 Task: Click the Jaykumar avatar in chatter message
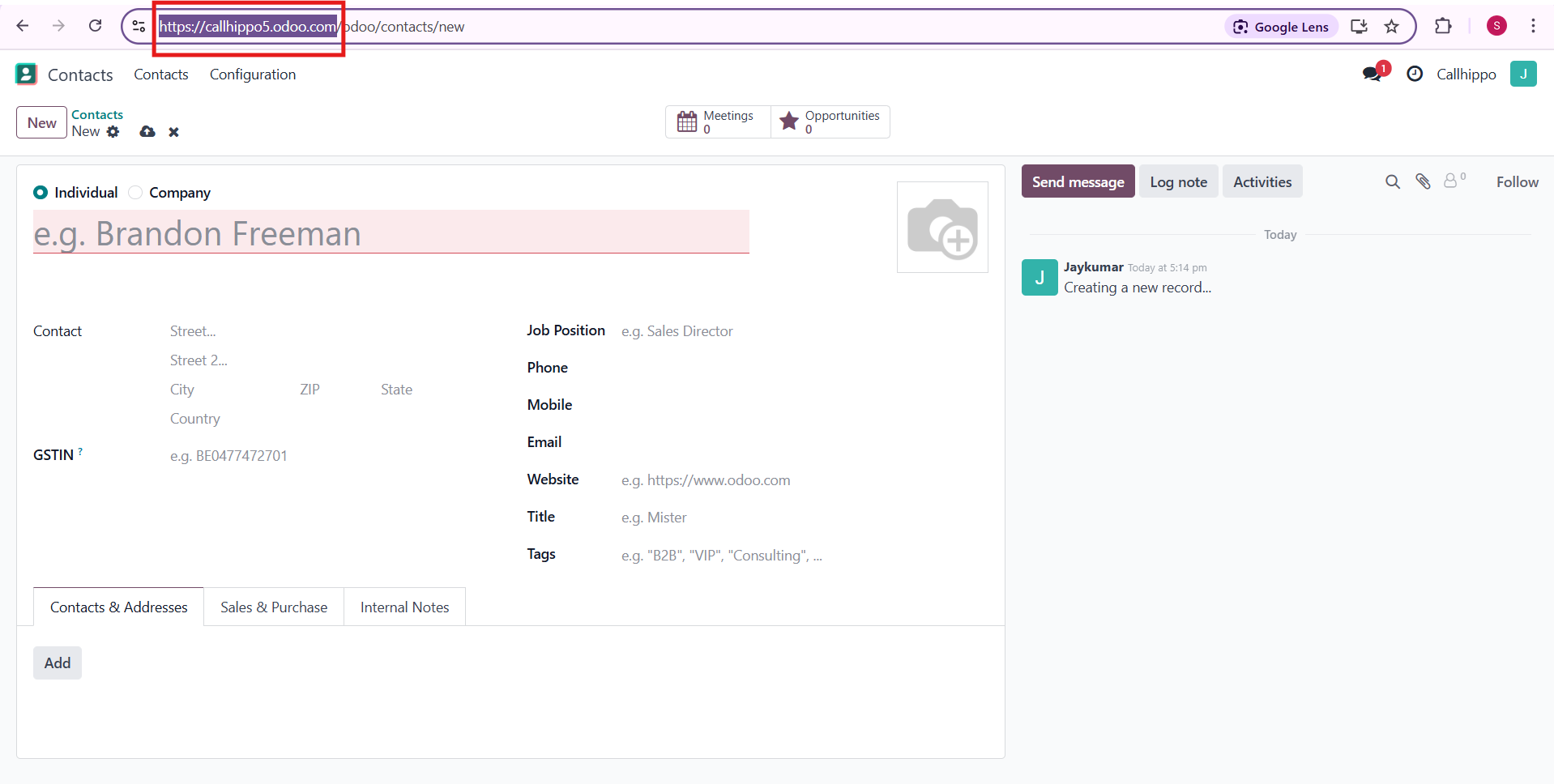point(1040,277)
